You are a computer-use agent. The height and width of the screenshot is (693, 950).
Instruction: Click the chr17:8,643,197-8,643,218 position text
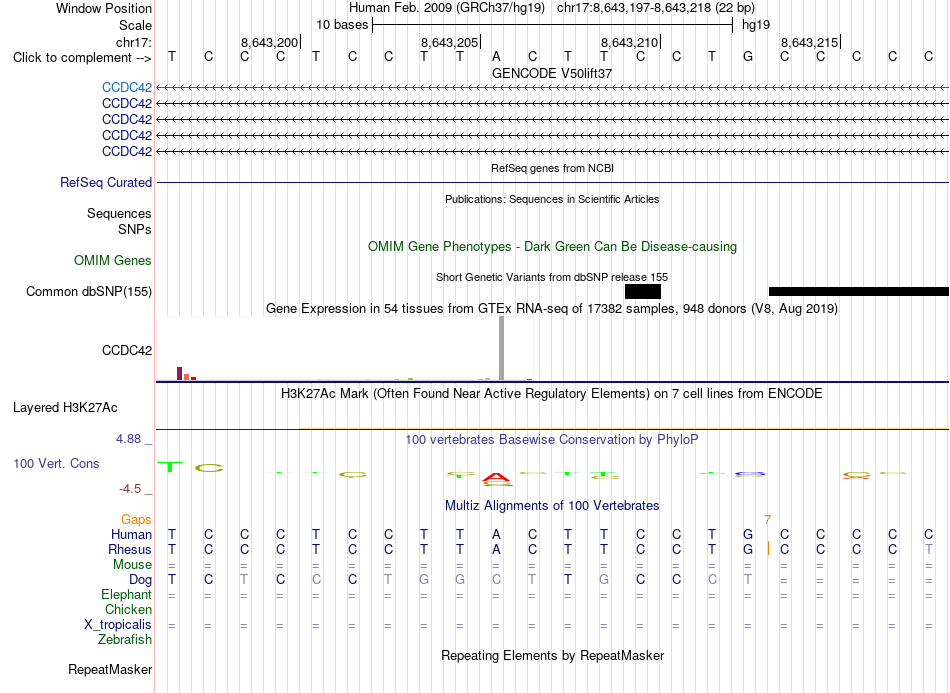tap(656, 8)
